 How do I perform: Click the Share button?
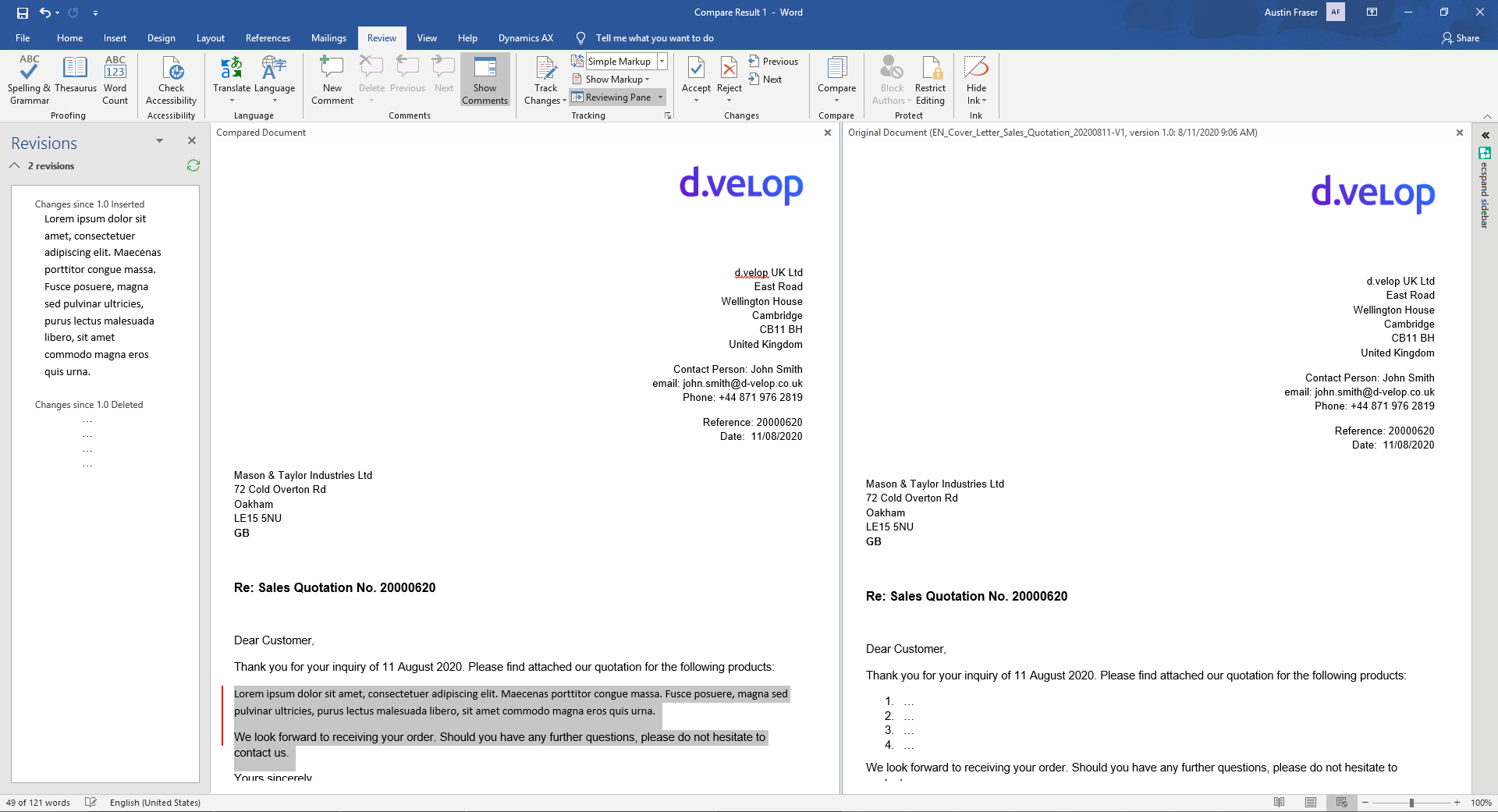[x=1461, y=38]
